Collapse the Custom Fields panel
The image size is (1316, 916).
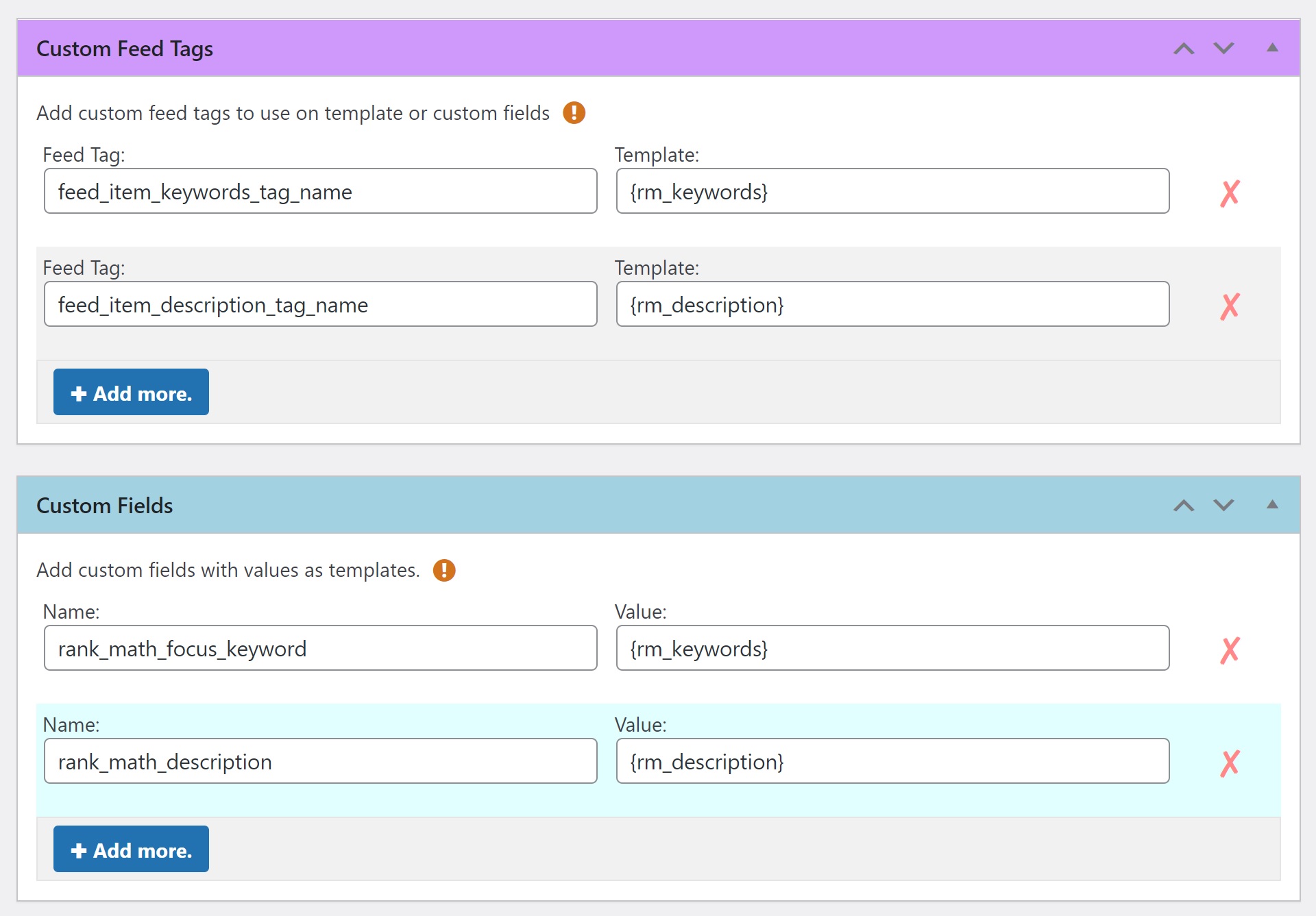[x=1272, y=505]
